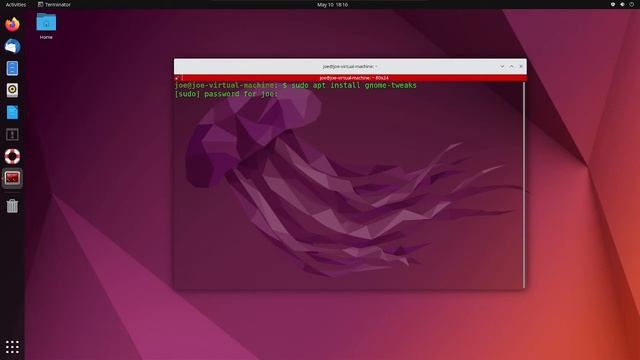Screen dimensions: 640x360
Task: Click the Terminator window title bar
Action: (x=350, y=66)
